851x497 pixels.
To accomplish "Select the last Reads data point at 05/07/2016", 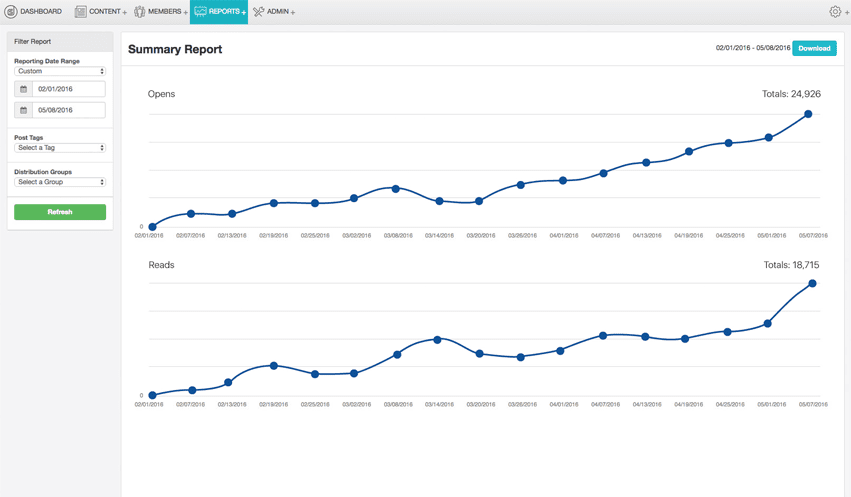I will pos(812,284).
